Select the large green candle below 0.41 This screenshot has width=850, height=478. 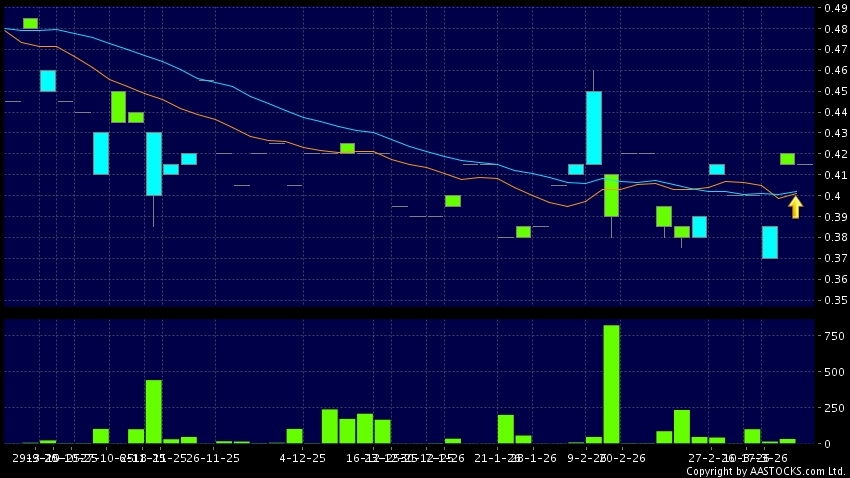click(x=611, y=195)
